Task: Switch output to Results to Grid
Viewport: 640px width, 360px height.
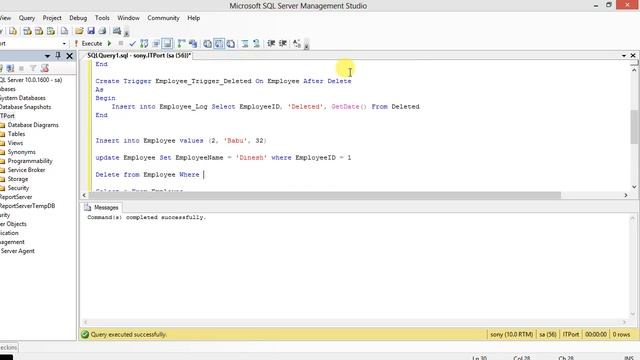Action: click(x=219, y=43)
